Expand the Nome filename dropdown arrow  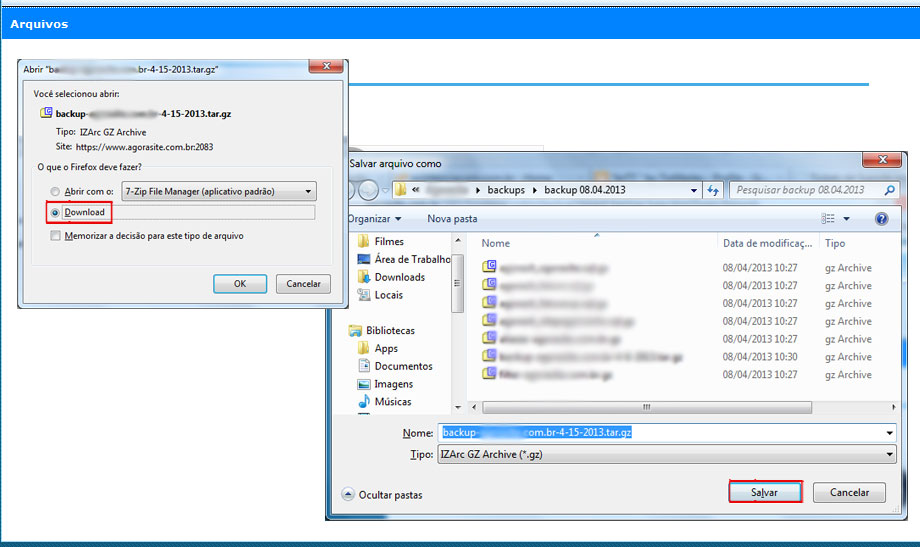(889, 433)
